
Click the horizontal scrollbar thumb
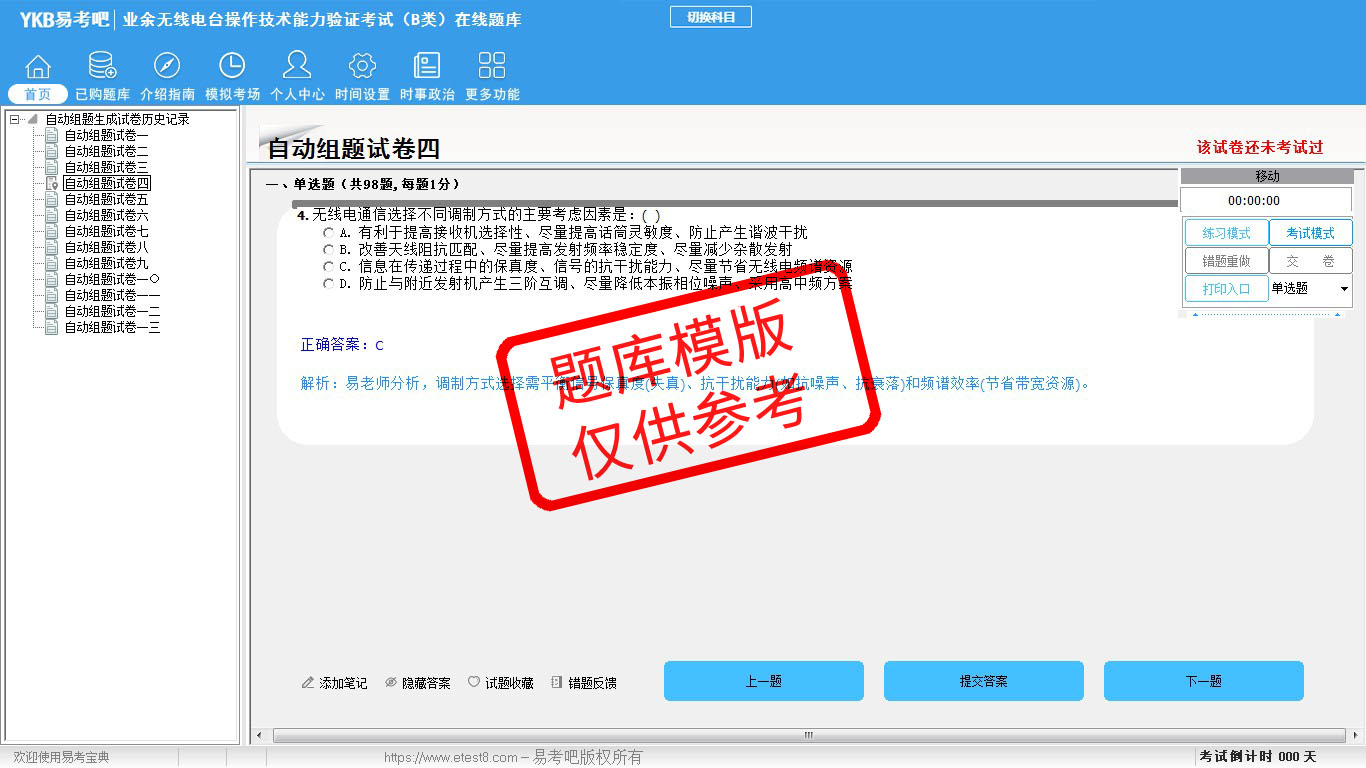[x=808, y=736]
